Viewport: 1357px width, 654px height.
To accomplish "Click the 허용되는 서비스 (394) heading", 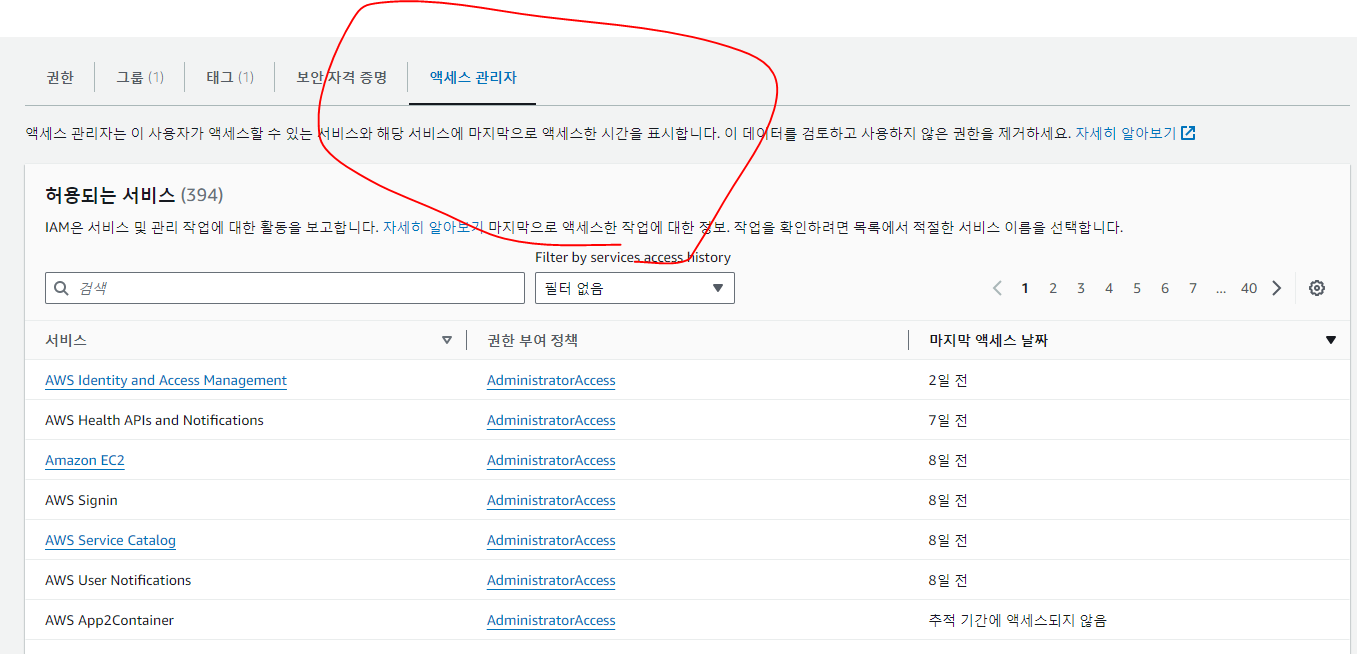I will pos(134,195).
